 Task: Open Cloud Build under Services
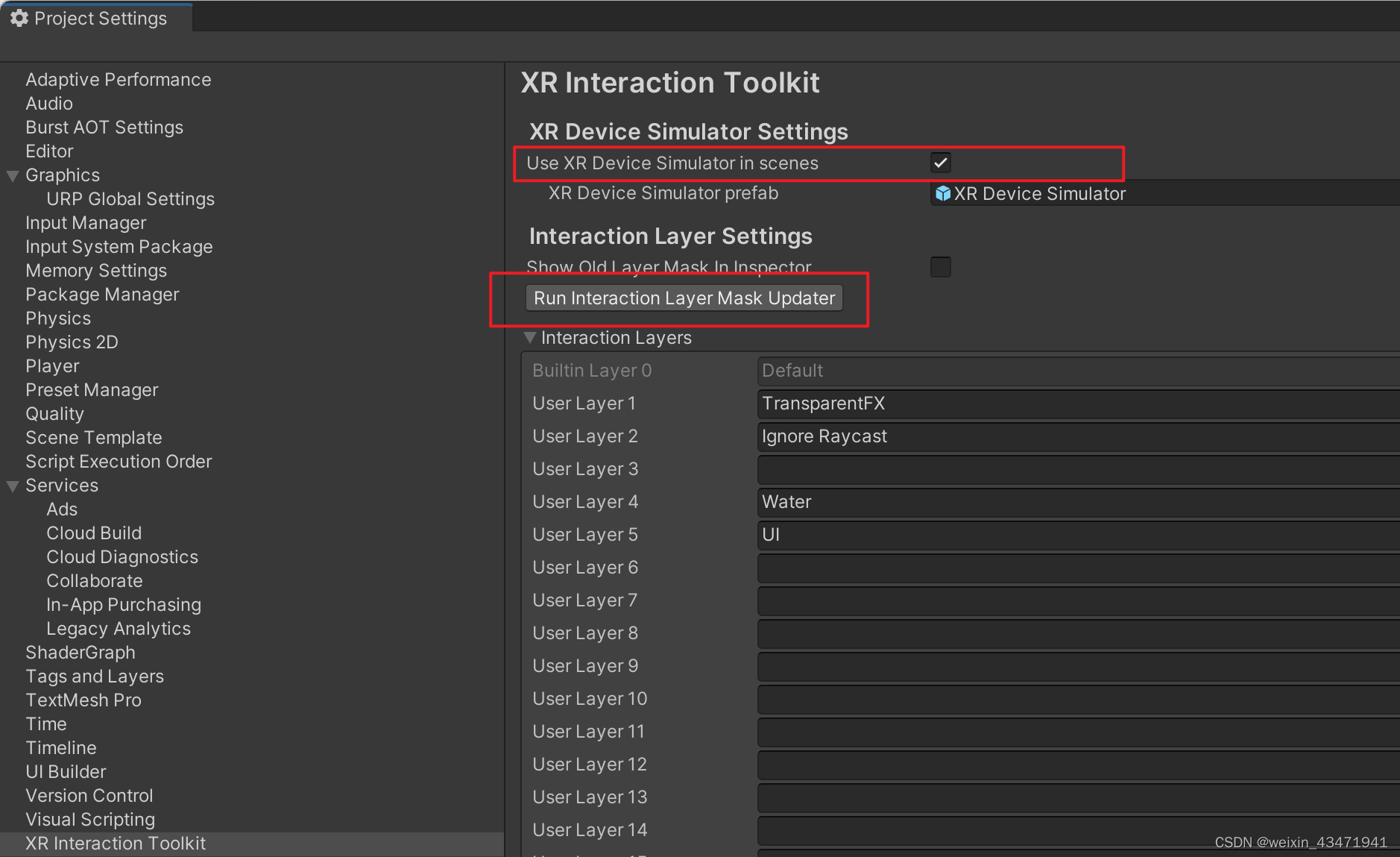point(94,533)
